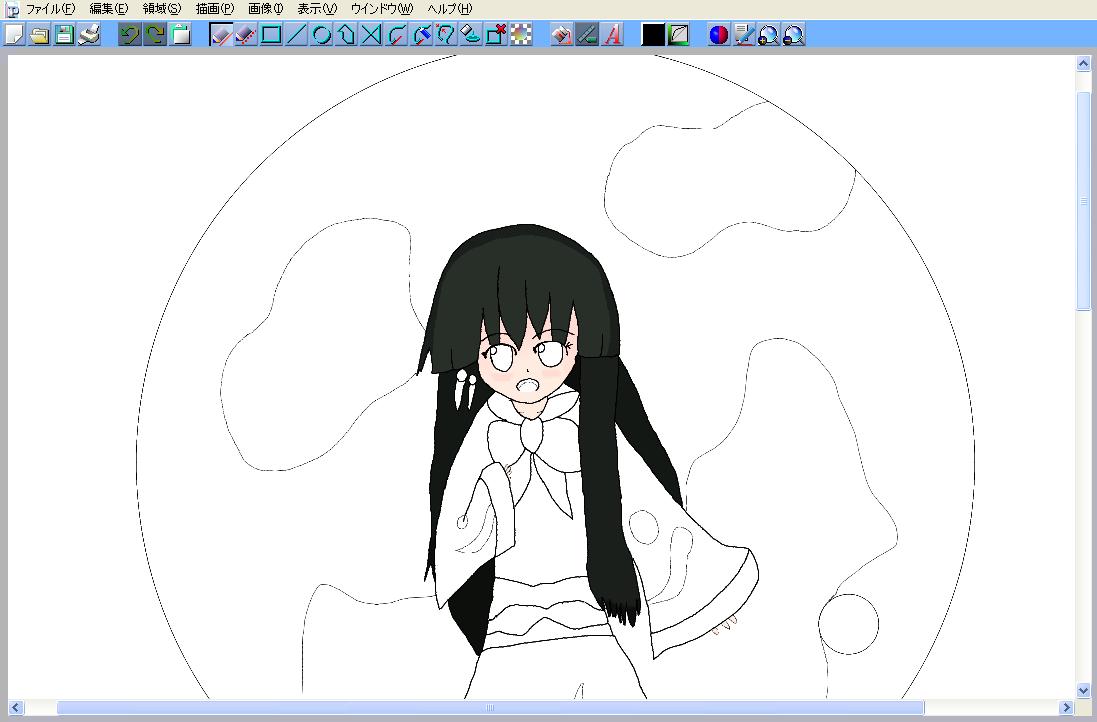This screenshot has height=722, width=1097.
Task: Select the curve drawing tool
Action: click(x=397, y=34)
